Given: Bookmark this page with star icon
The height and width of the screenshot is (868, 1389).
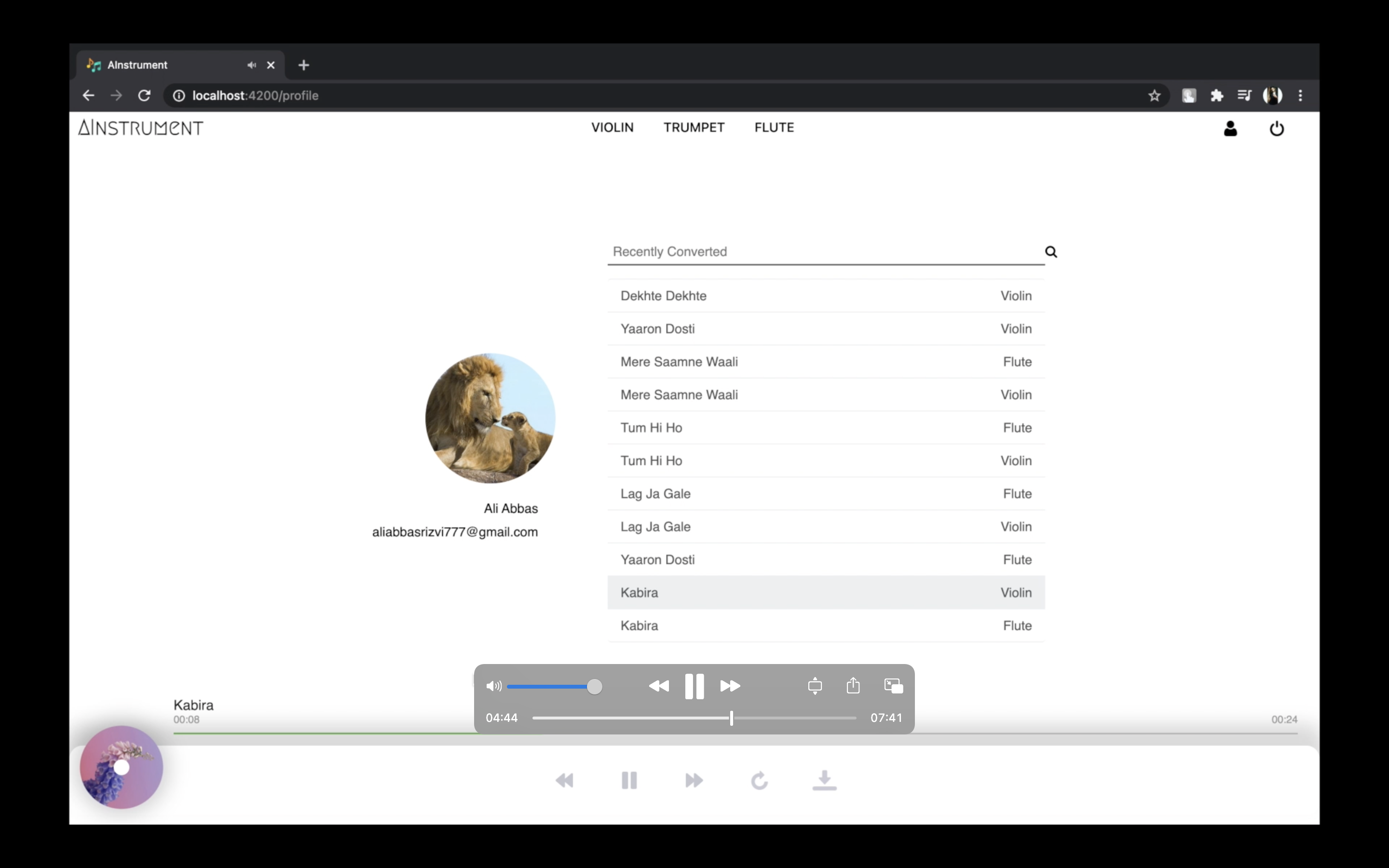Looking at the screenshot, I should pos(1154,95).
